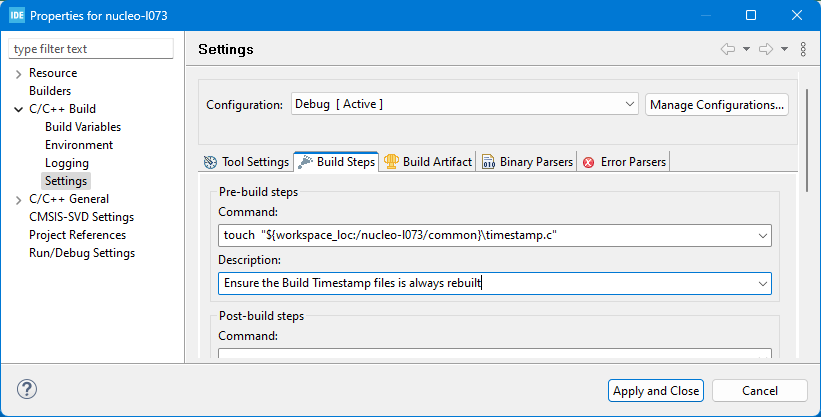821x417 pixels.
Task: Select Build Variables in the tree
Action: [x=83, y=127]
